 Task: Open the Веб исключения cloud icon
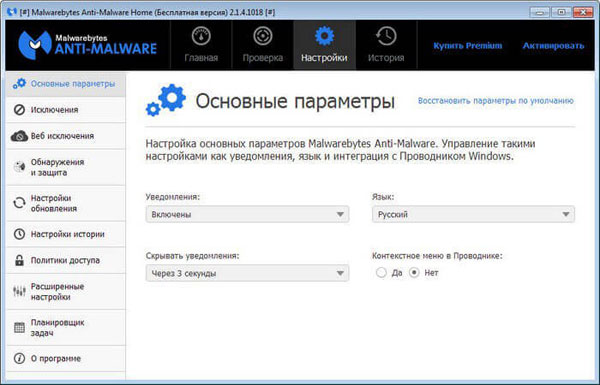pyautogui.click(x=19, y=136)
